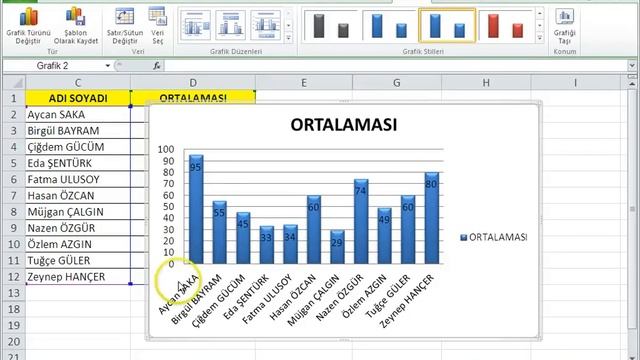Click the bar labeled 95
The width and height of the screenshot is (640, 360).
point(196,209)
